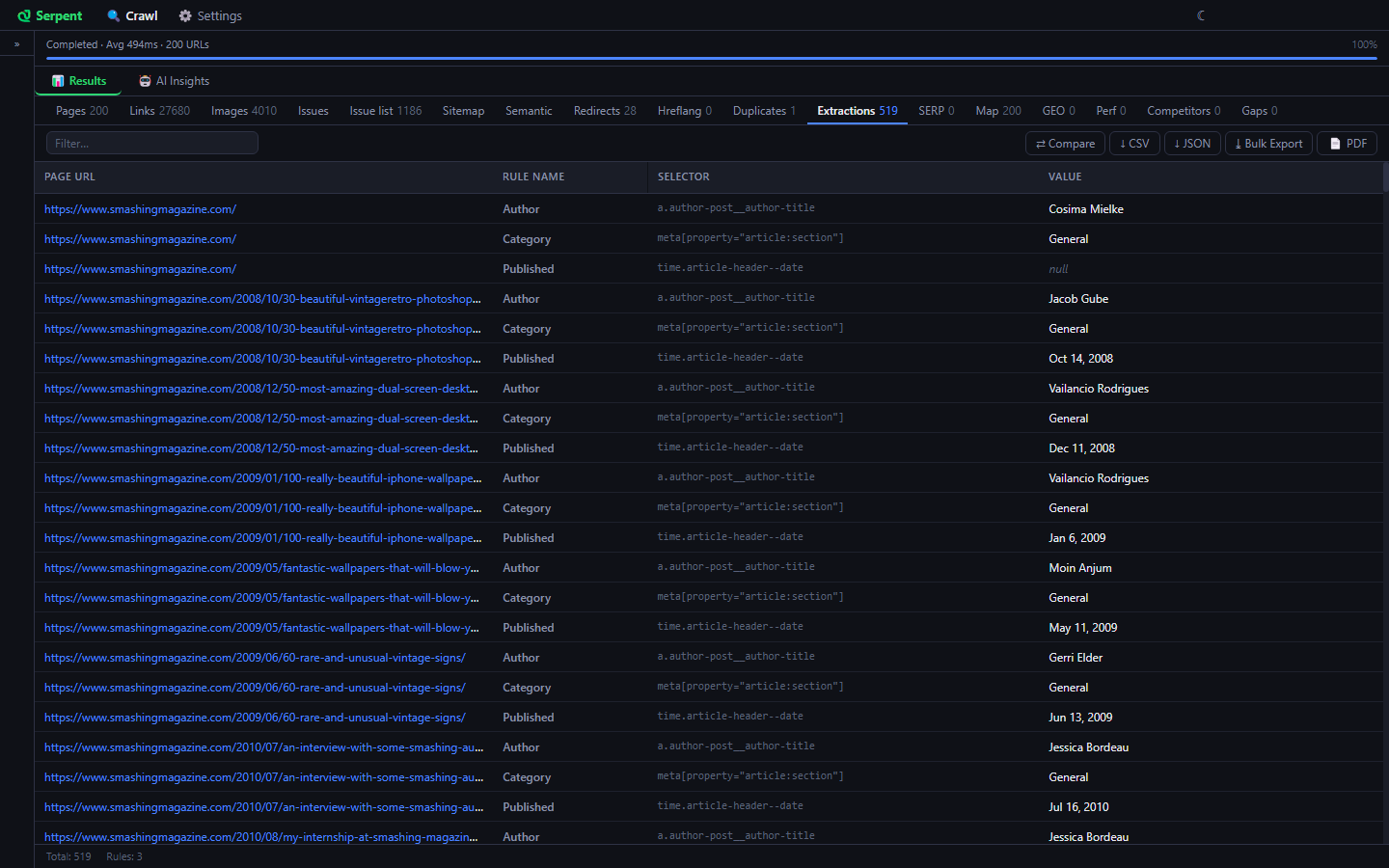The image size is (1389, 868).
Task: Open the Competitors tab
Action: pos(1184,111)
